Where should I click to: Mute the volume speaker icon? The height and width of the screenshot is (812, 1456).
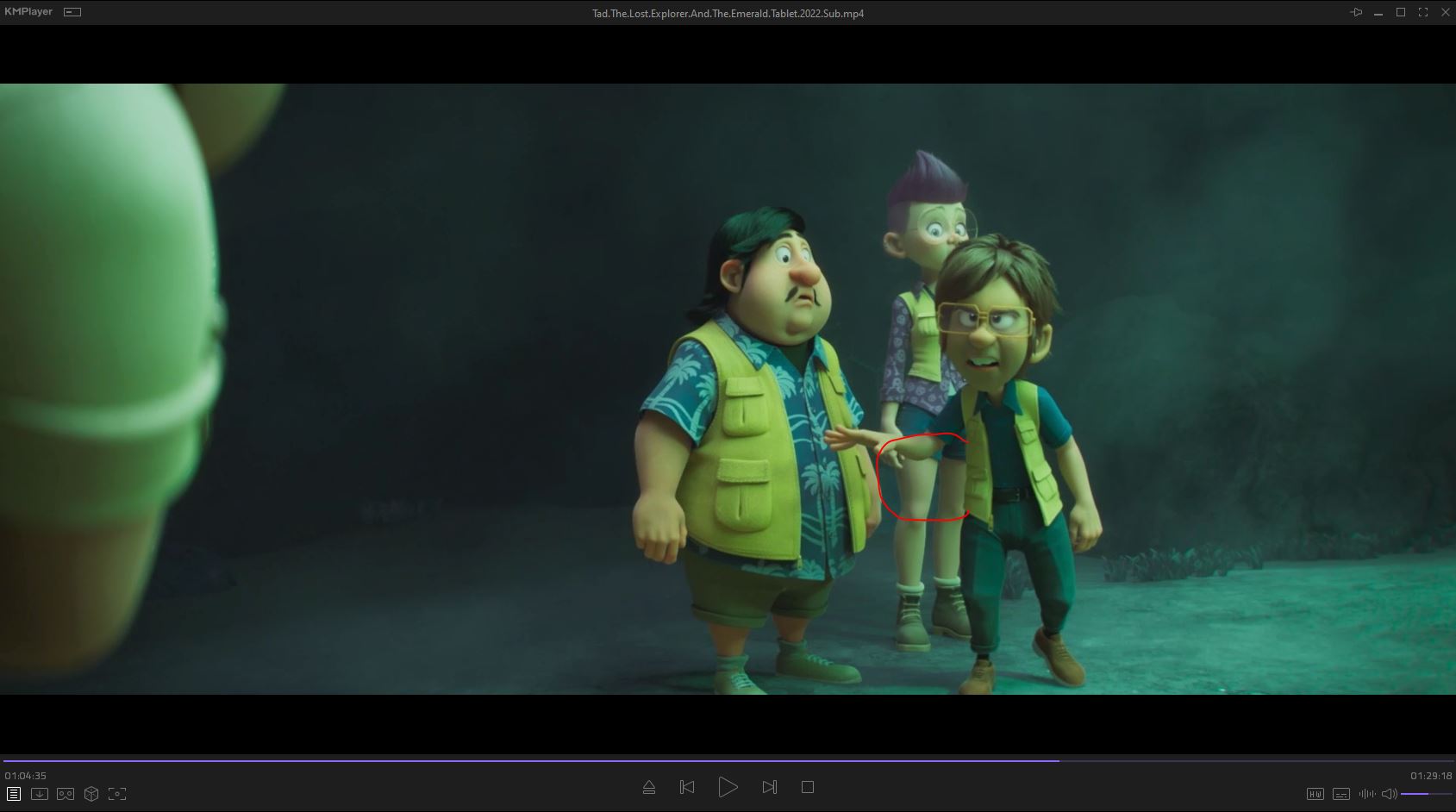[1389, 794]
